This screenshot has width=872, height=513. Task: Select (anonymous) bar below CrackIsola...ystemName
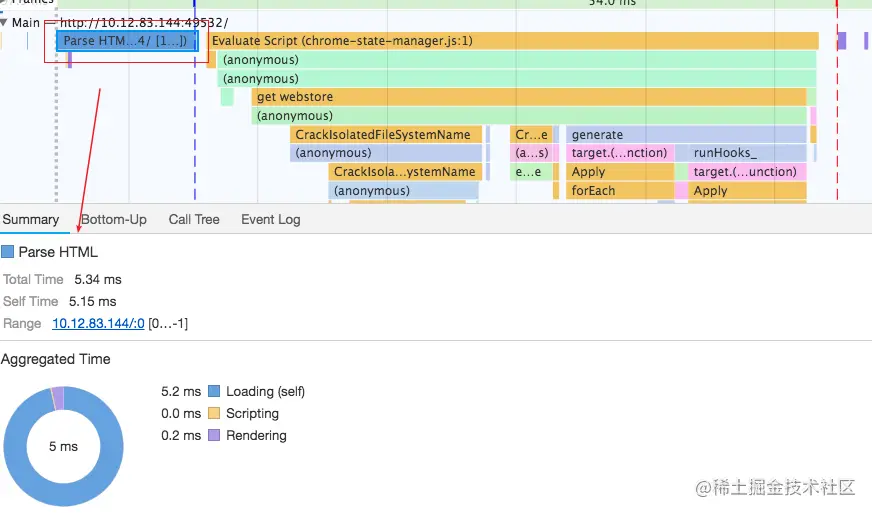click(x=403, y=191)
